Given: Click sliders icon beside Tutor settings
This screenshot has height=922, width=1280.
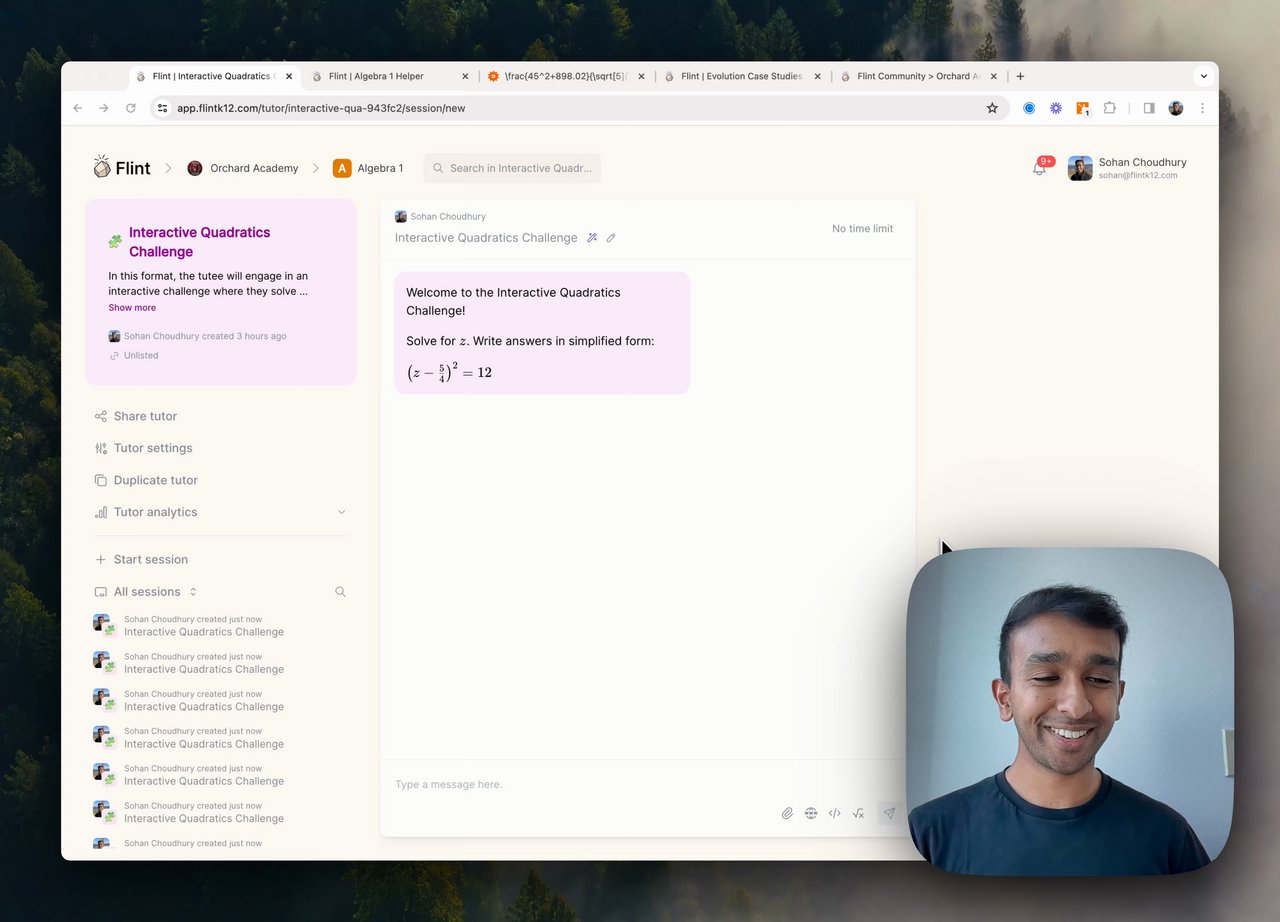Looking at the screenshot, I should [x=100, y=448].
